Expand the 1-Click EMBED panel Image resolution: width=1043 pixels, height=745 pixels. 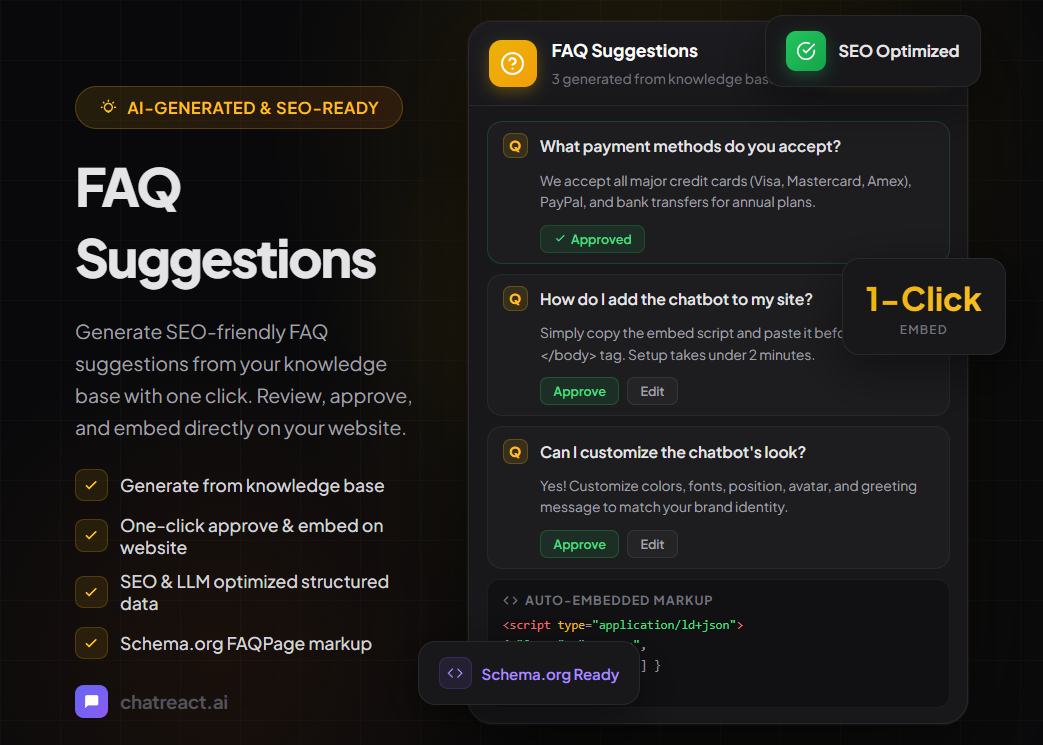pos(923,306)
